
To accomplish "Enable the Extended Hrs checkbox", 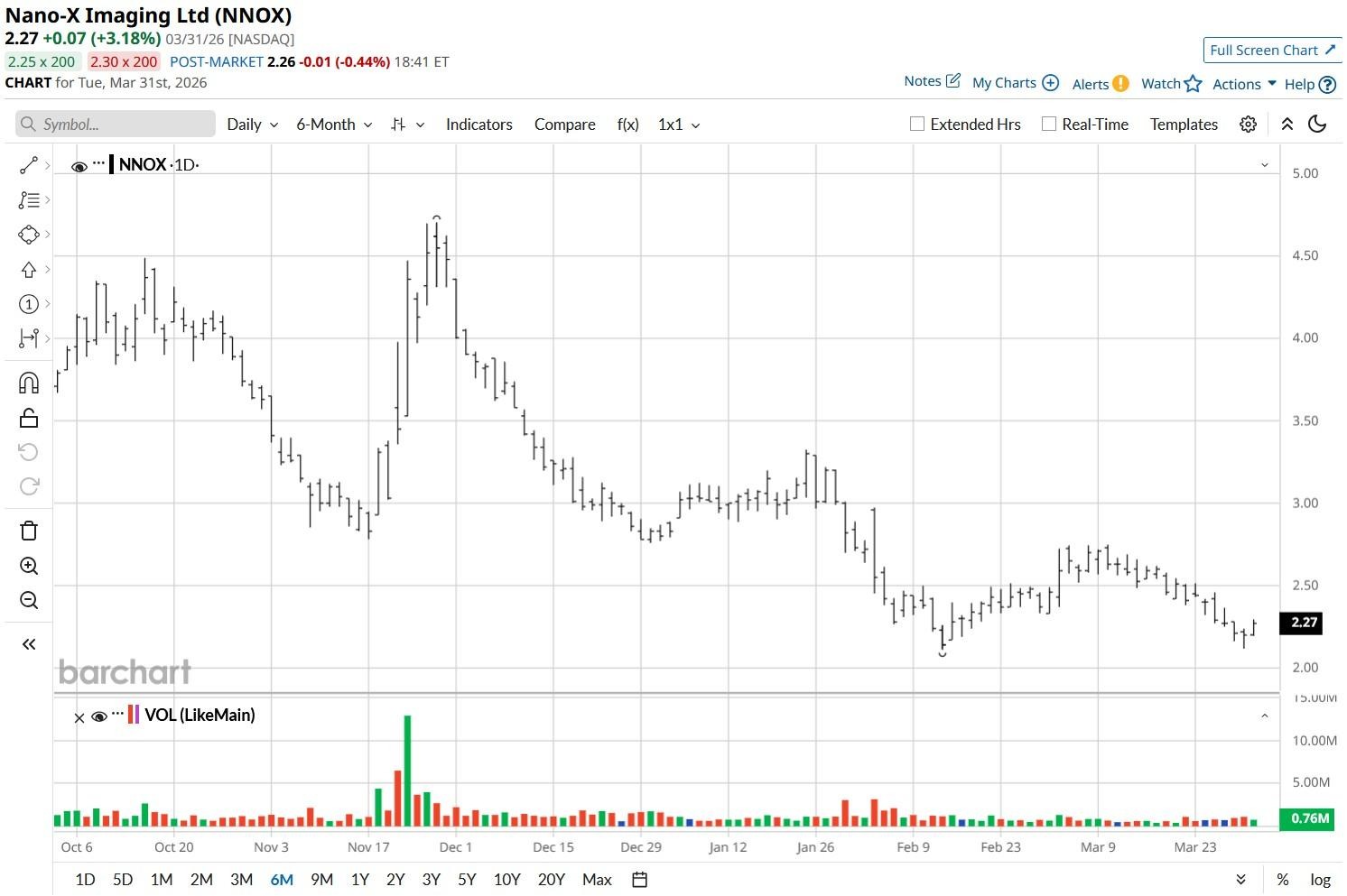I will point(917,125).
